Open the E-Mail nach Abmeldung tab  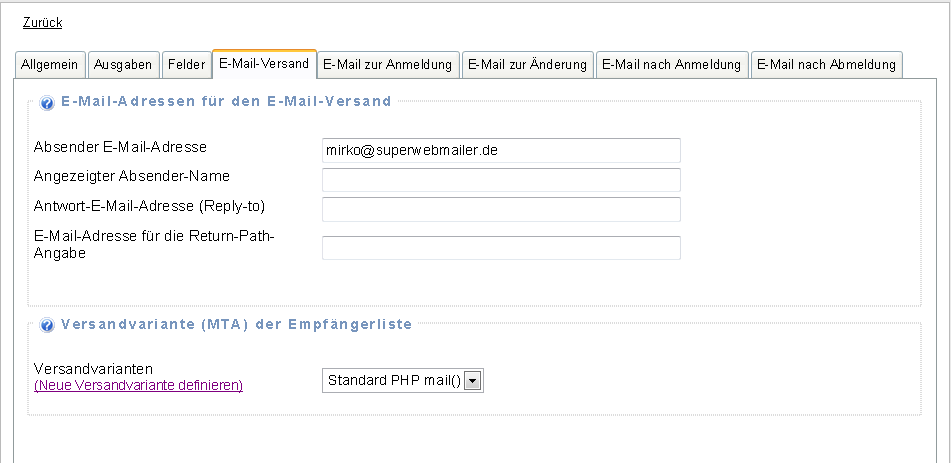tap(826, 65)
